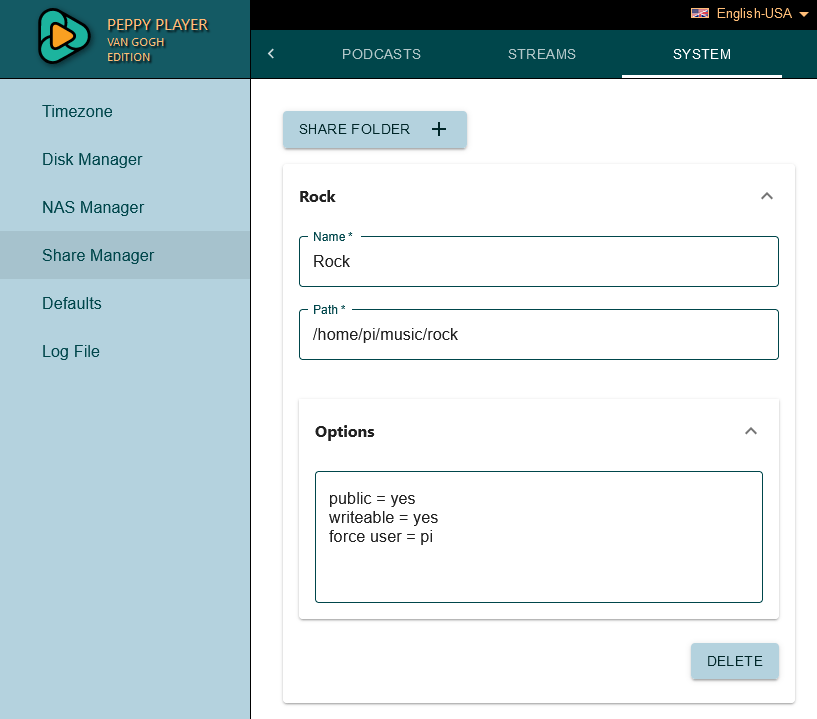The height and width of the screenshot is (719, 817).
Task: Open Log File in sidebar
Action: (x=125, y=351)
